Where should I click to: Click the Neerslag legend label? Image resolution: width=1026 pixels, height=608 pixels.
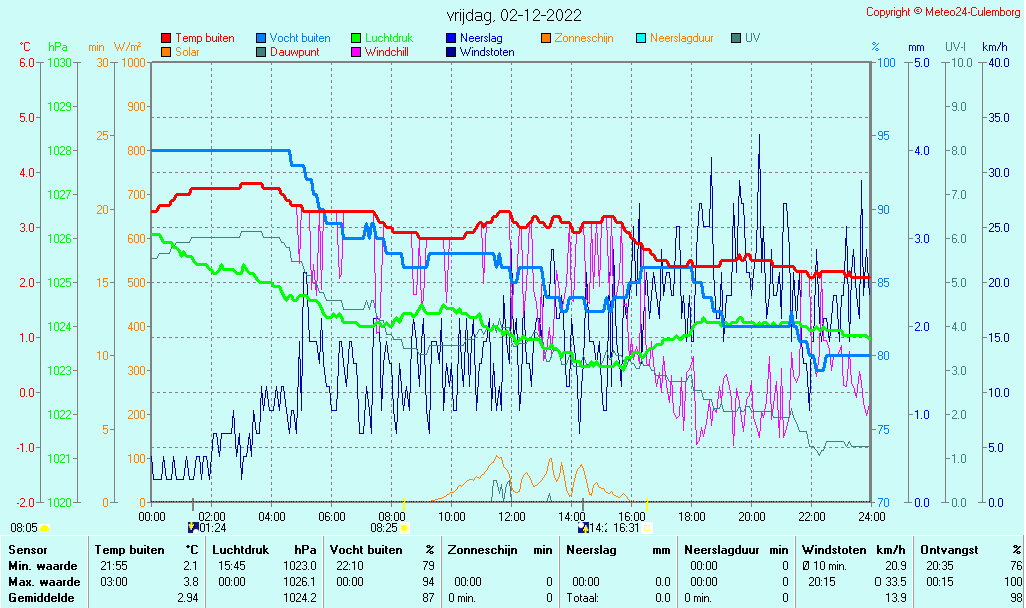click(x=481, y=39)
